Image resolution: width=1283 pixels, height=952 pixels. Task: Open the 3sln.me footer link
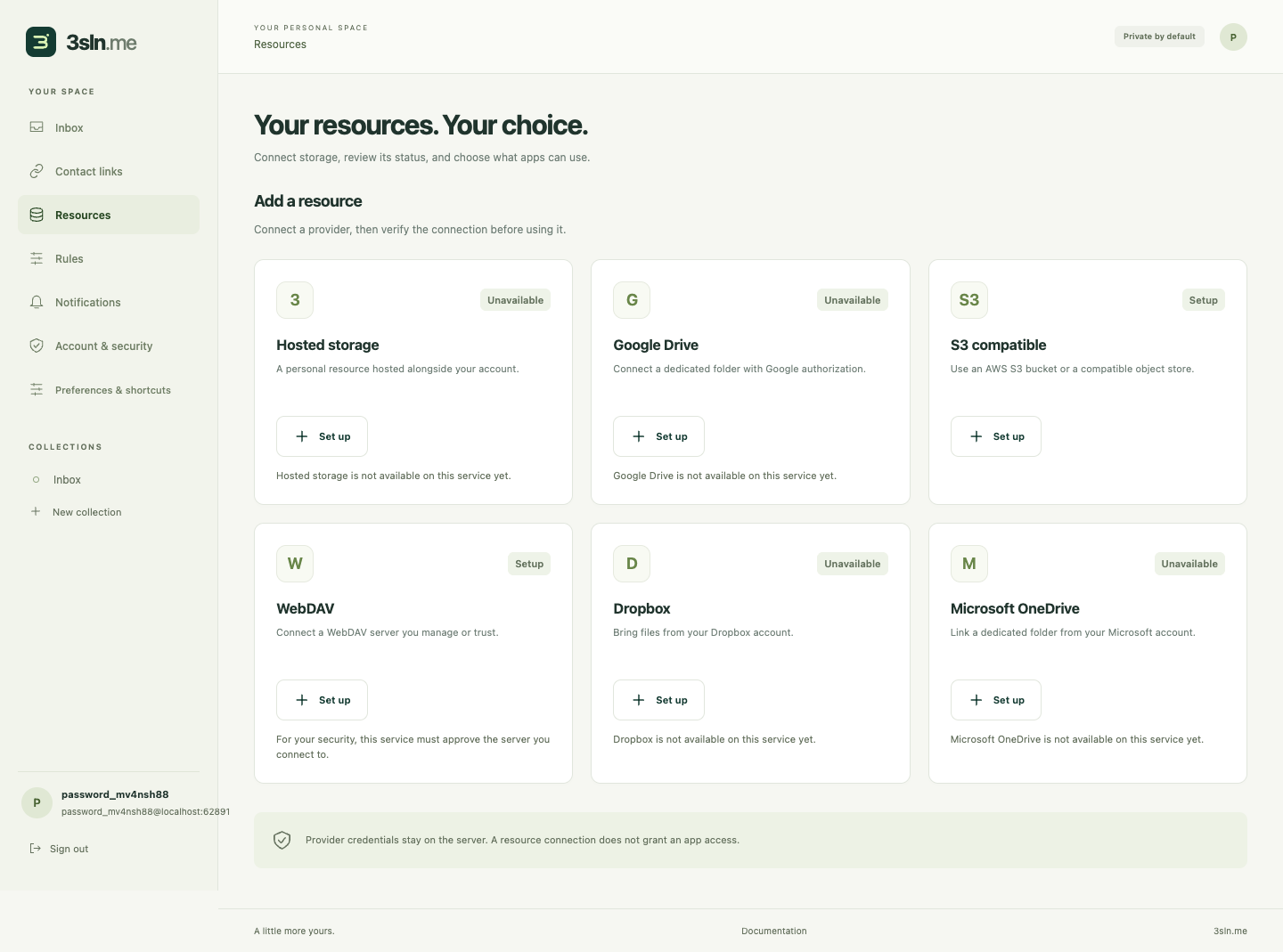coord(1230,931)
